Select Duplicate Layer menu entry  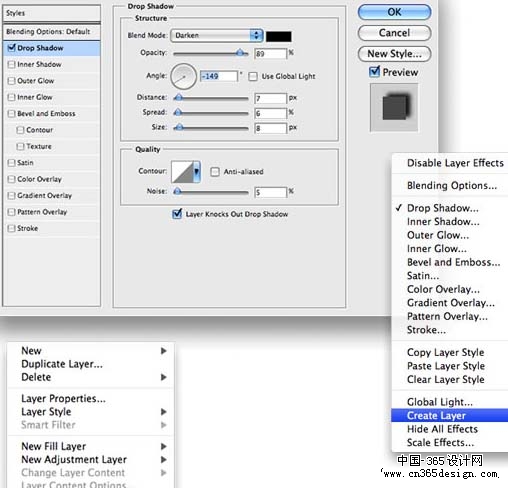click(x=62, y=364)
